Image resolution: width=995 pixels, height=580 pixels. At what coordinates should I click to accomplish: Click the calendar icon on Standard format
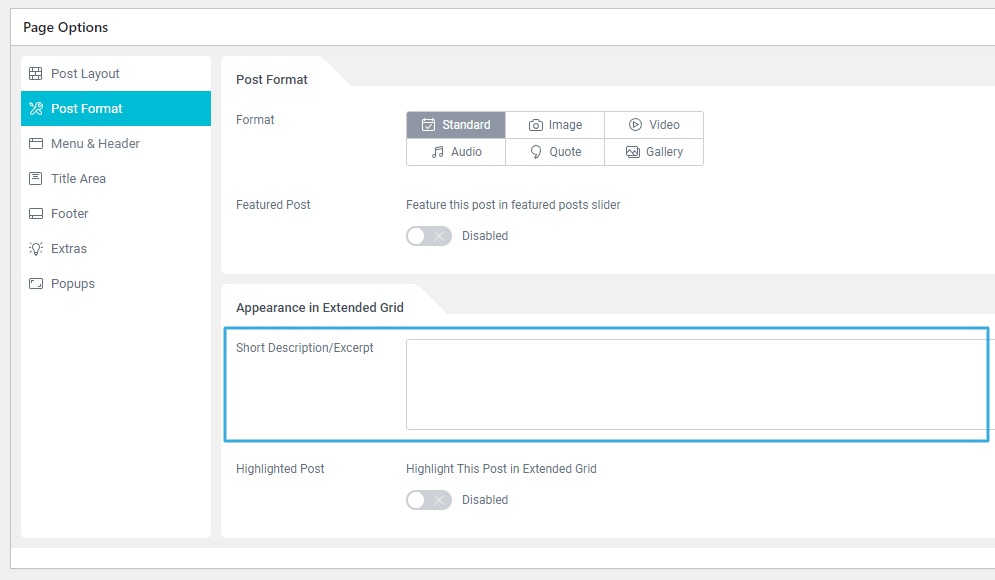click(x=427, y=124)
